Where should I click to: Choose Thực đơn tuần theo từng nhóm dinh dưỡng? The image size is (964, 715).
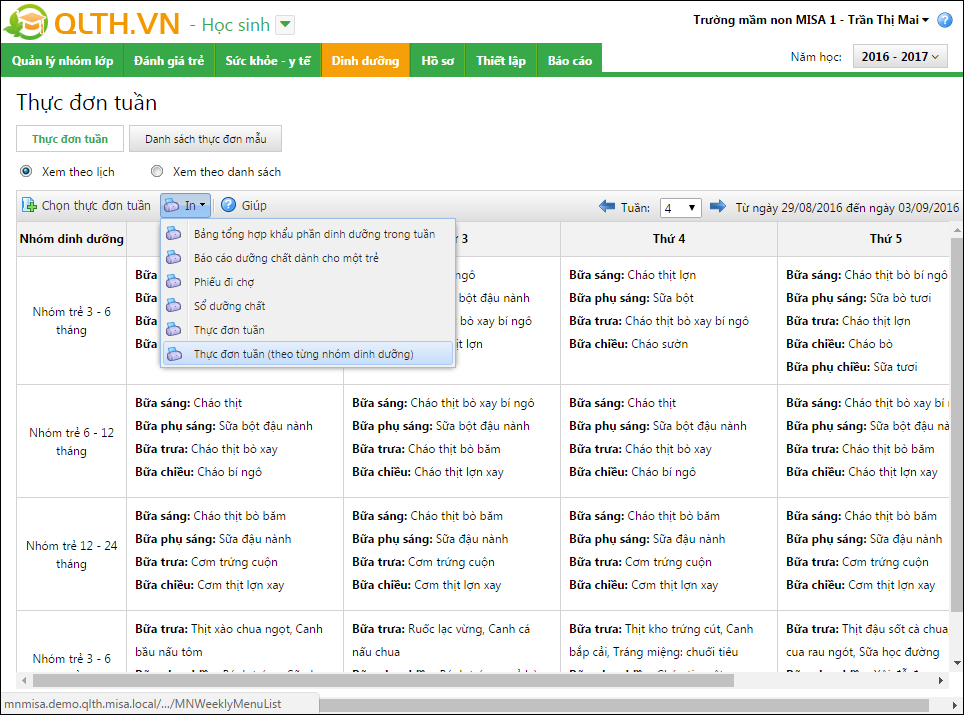[x=303, y=354]
